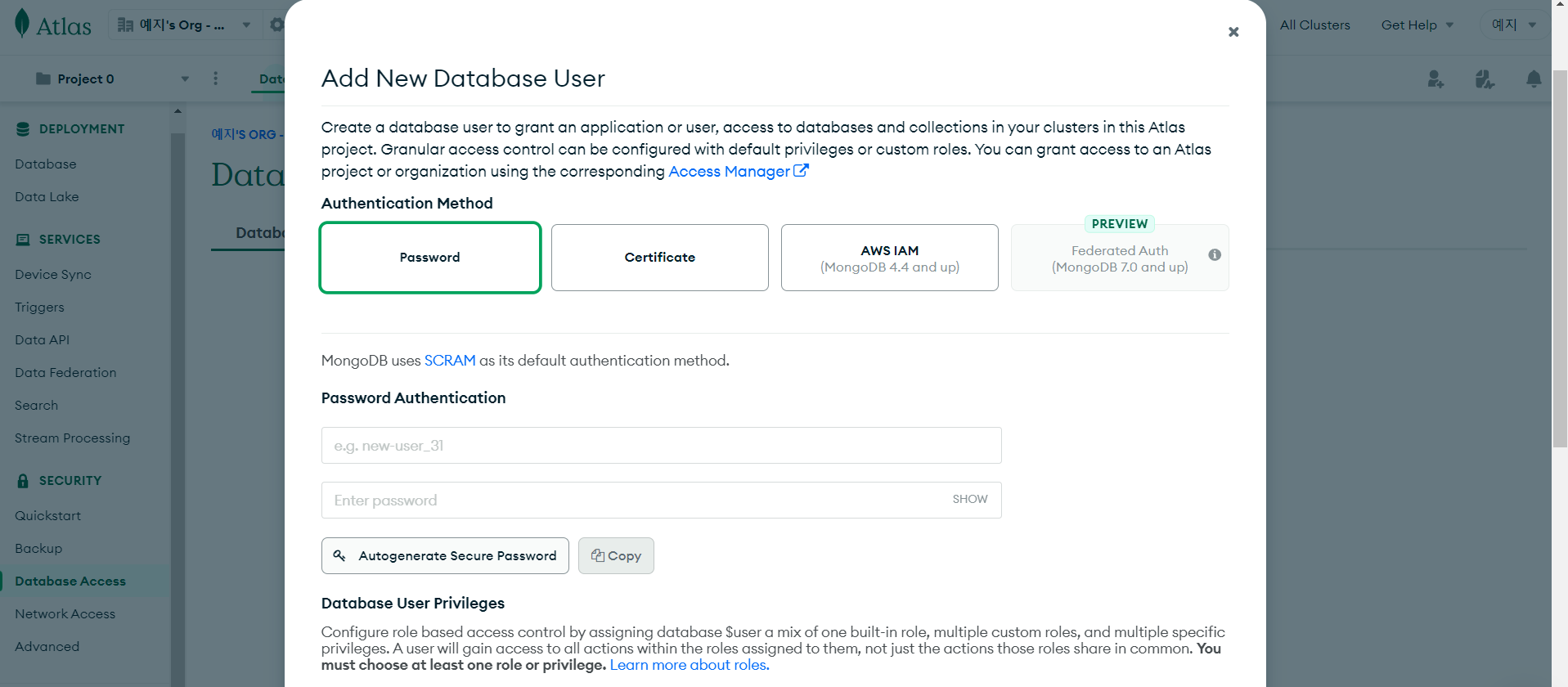
Task: Select the Password authentication method
Action: (x=430, y=258)
